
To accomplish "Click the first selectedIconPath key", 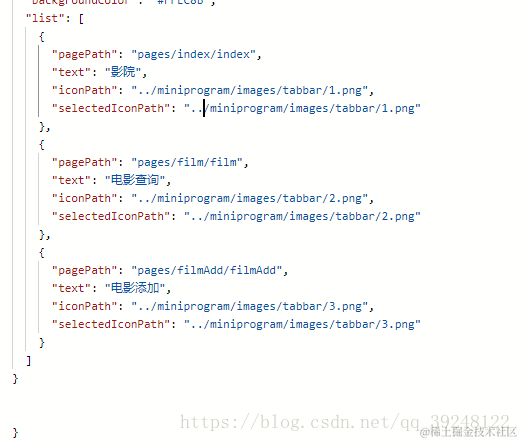I will (x=111, y=108).
